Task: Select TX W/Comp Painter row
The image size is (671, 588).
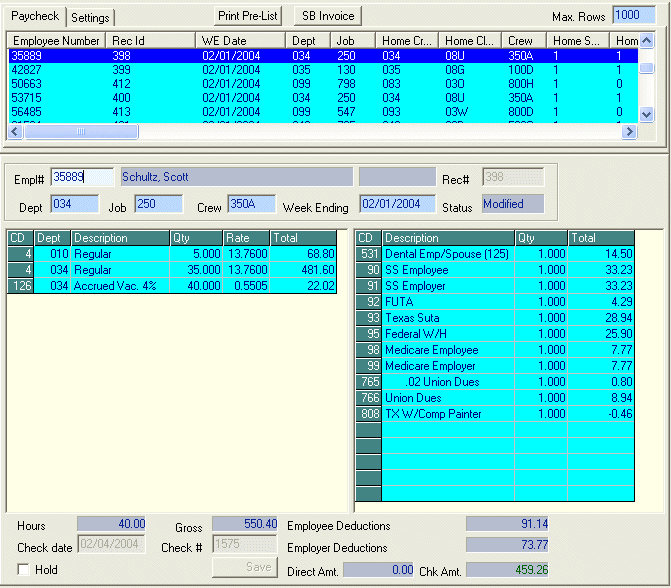Action: coord(495,414)
